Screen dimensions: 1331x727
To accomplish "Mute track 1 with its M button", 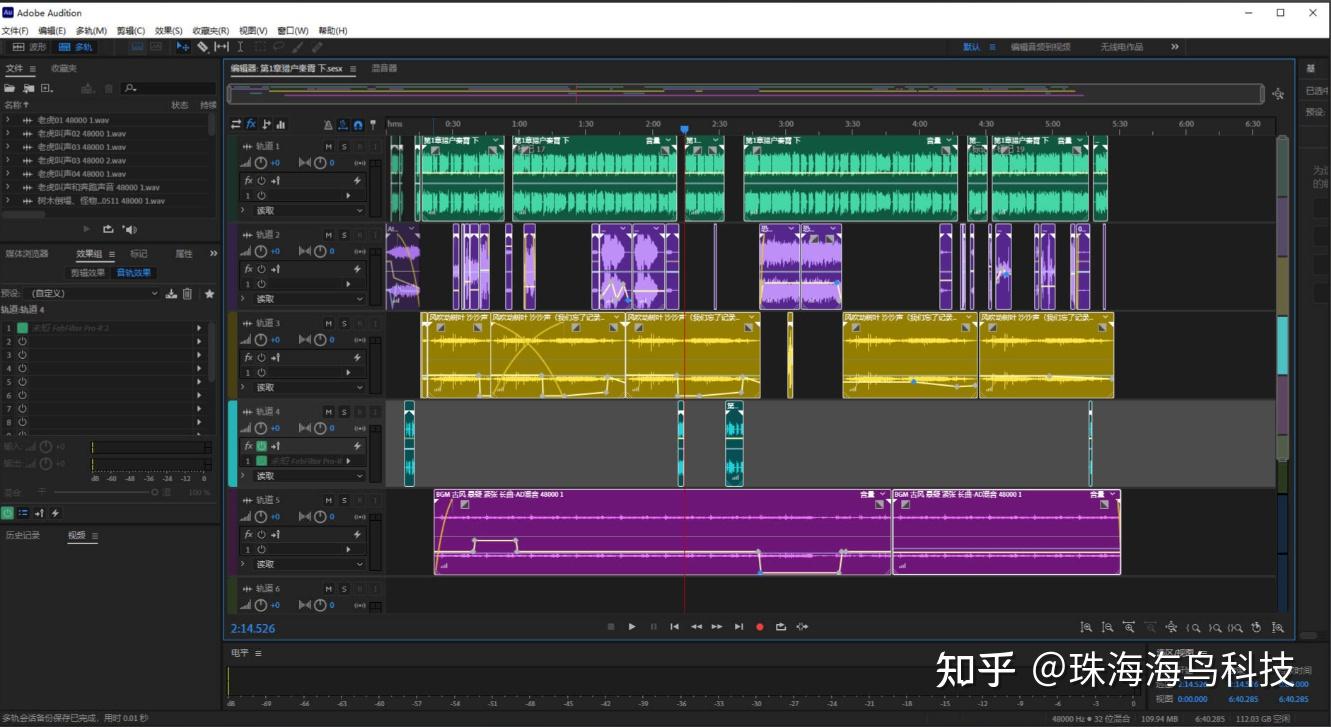I will pyautogui.click(x=329, y=147).
